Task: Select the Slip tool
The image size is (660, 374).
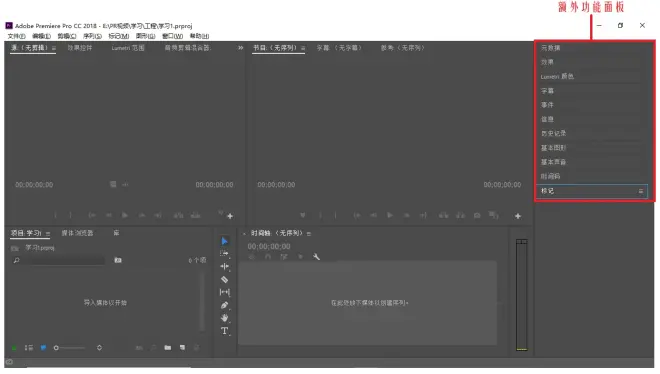Action: click(224, 292)
